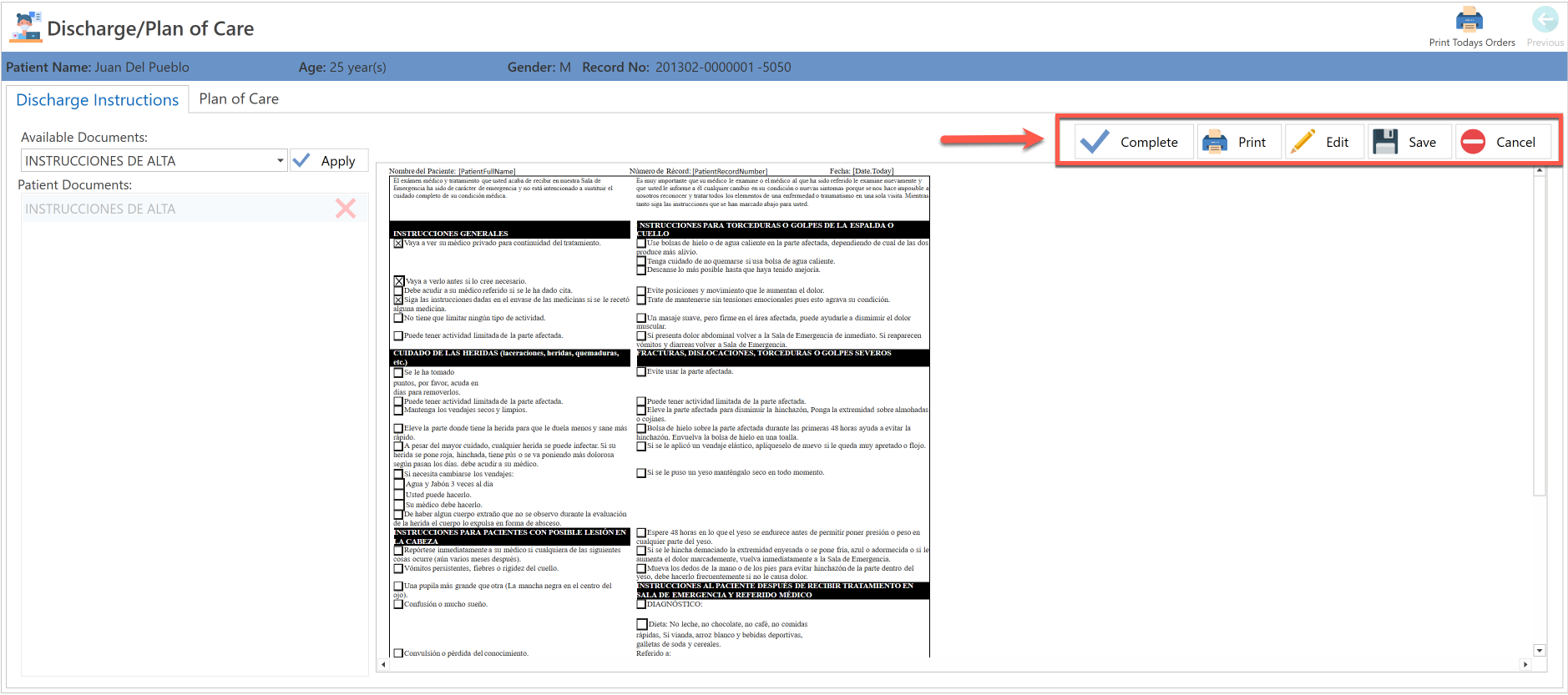
Task: Check 'Tenga cuidado de no quemarse' checkbox
Action: coord(641,261)
